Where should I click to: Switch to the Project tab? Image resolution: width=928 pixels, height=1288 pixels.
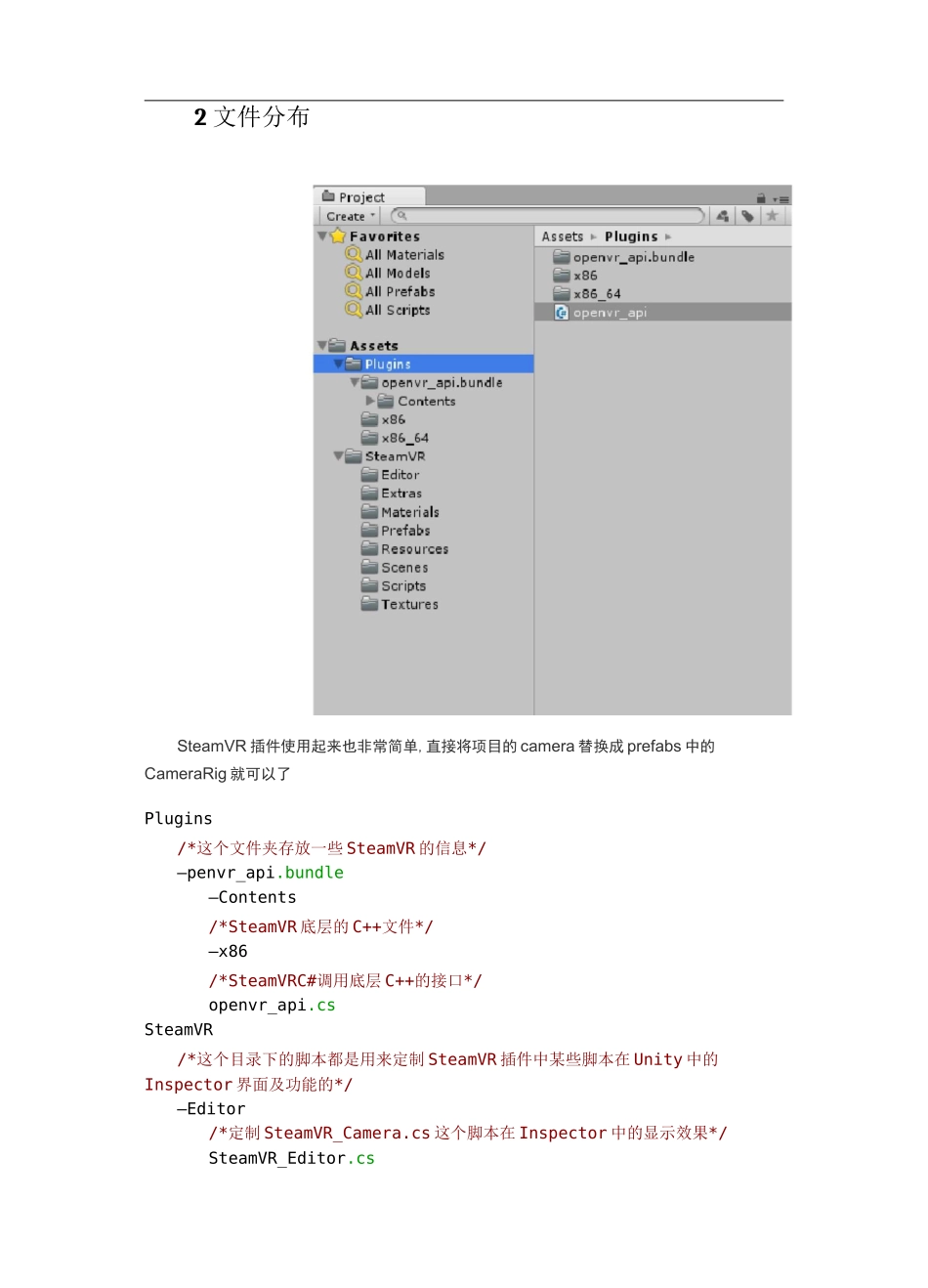pos(368,196)
